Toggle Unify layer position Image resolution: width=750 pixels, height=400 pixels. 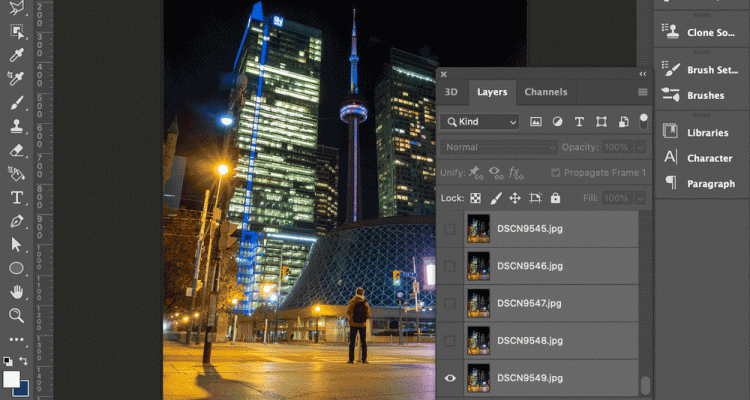476,172
